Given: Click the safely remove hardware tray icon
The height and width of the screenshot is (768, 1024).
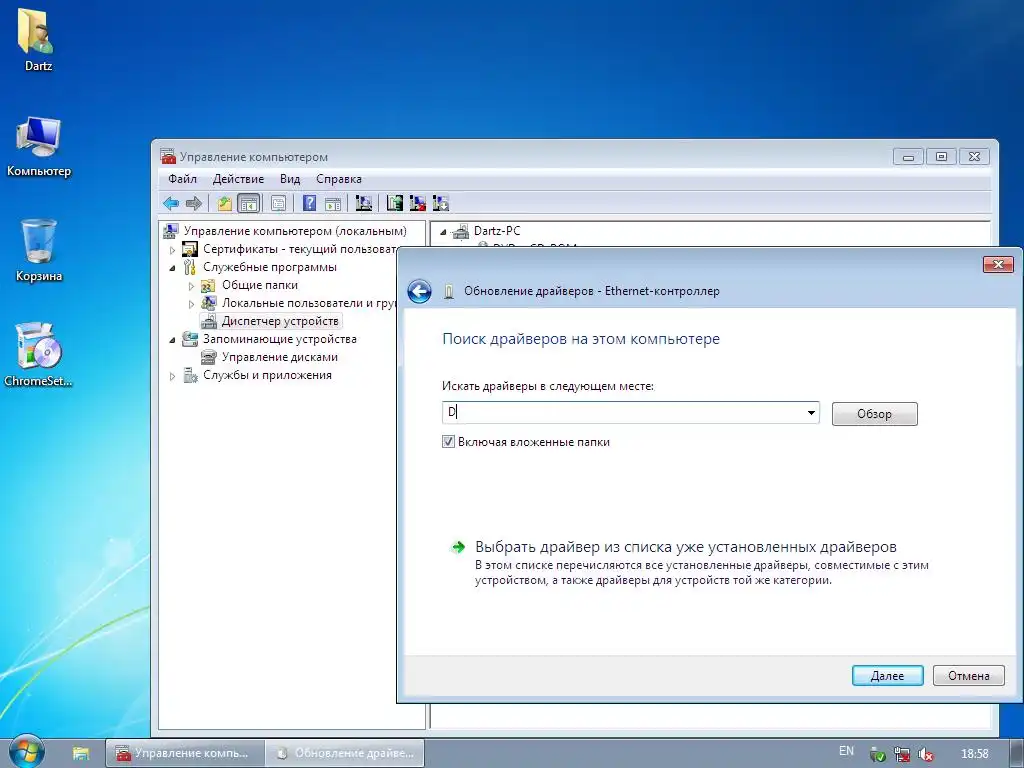Looking at the screenshot, I should coord(877,754).
